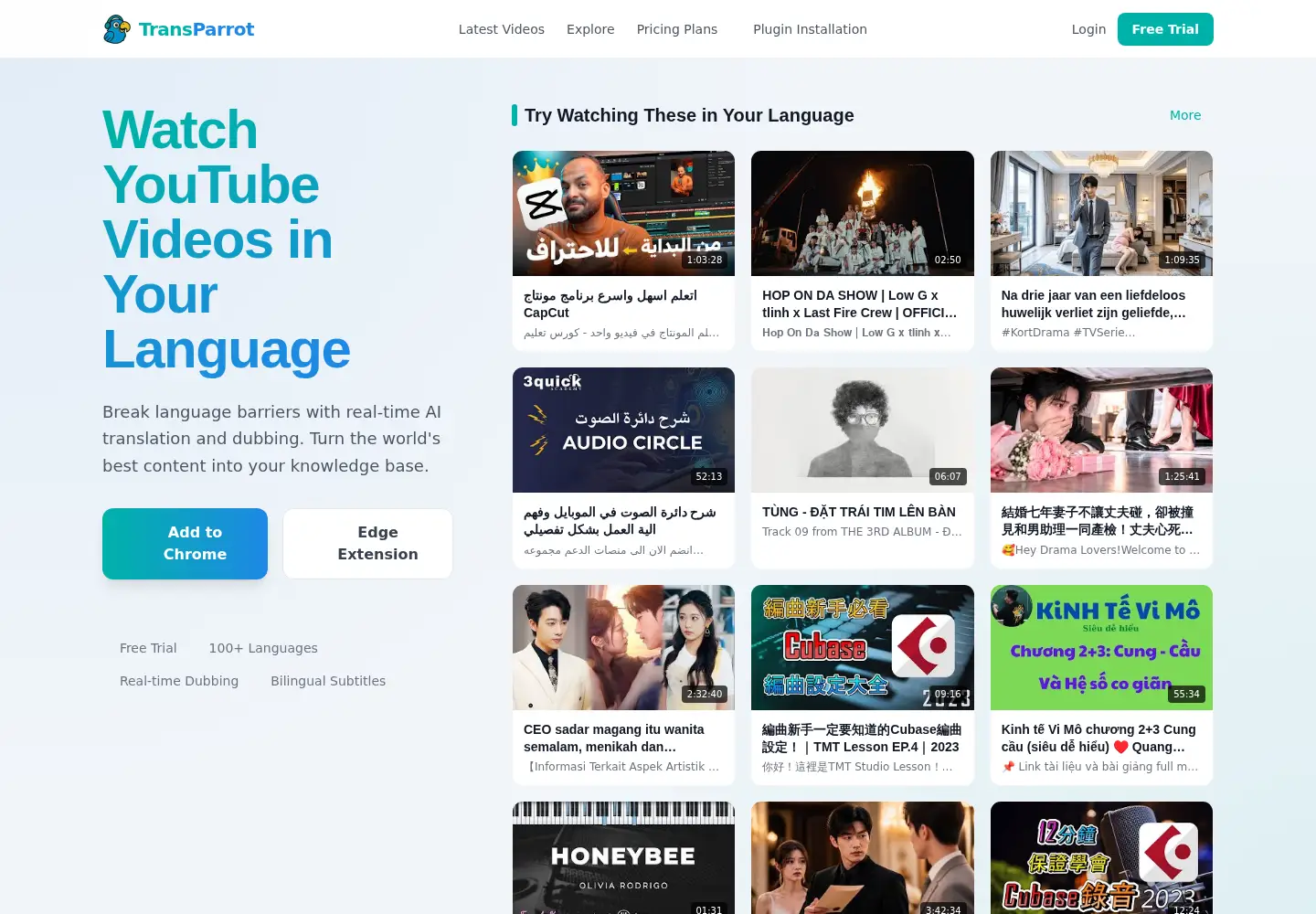
Task: Open the More link beside the section heading
Action: tap(1185, 115)
